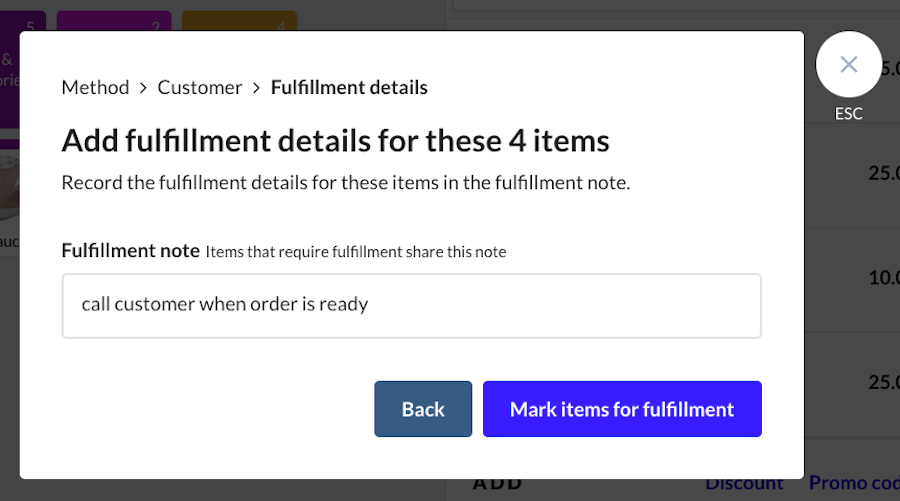Select the magenta category tile showing 2
This screenshot has height=501, width=900.
point(113,20)
